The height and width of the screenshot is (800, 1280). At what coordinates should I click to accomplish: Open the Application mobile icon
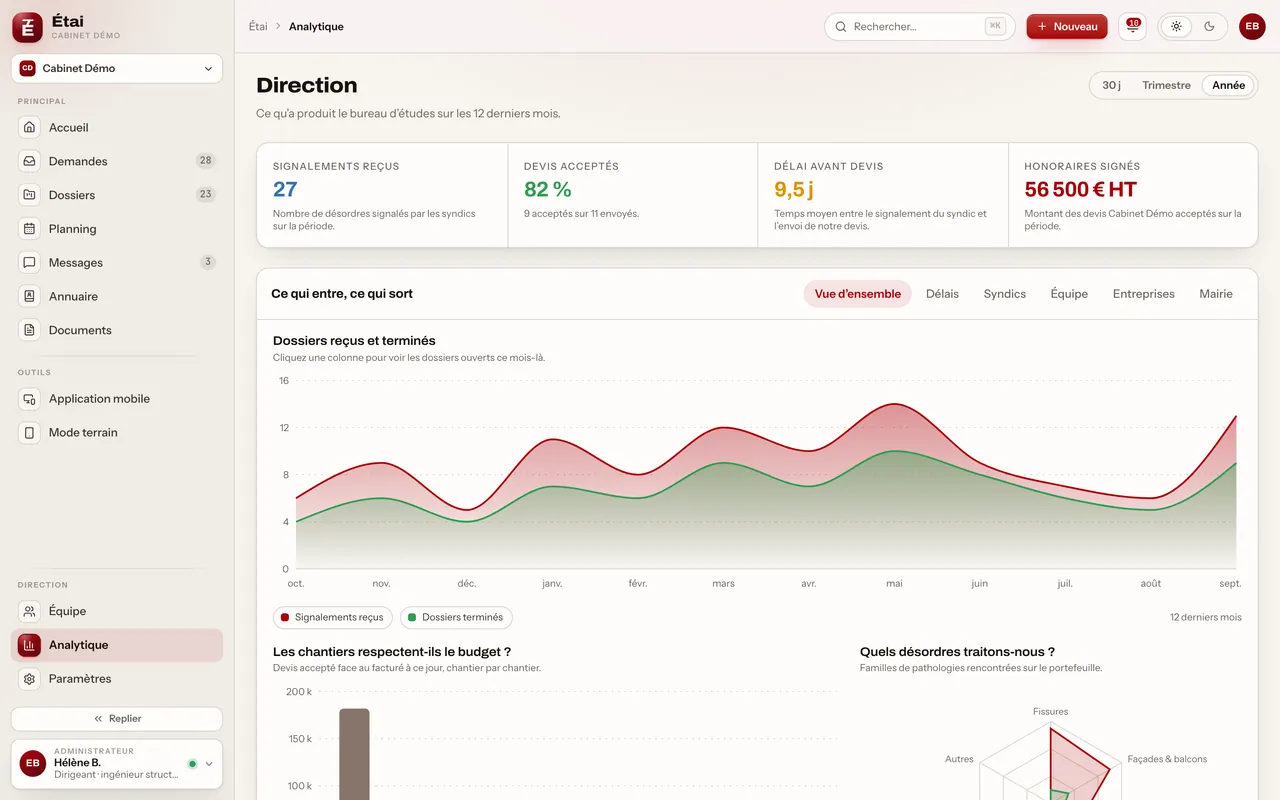(29, 399)
